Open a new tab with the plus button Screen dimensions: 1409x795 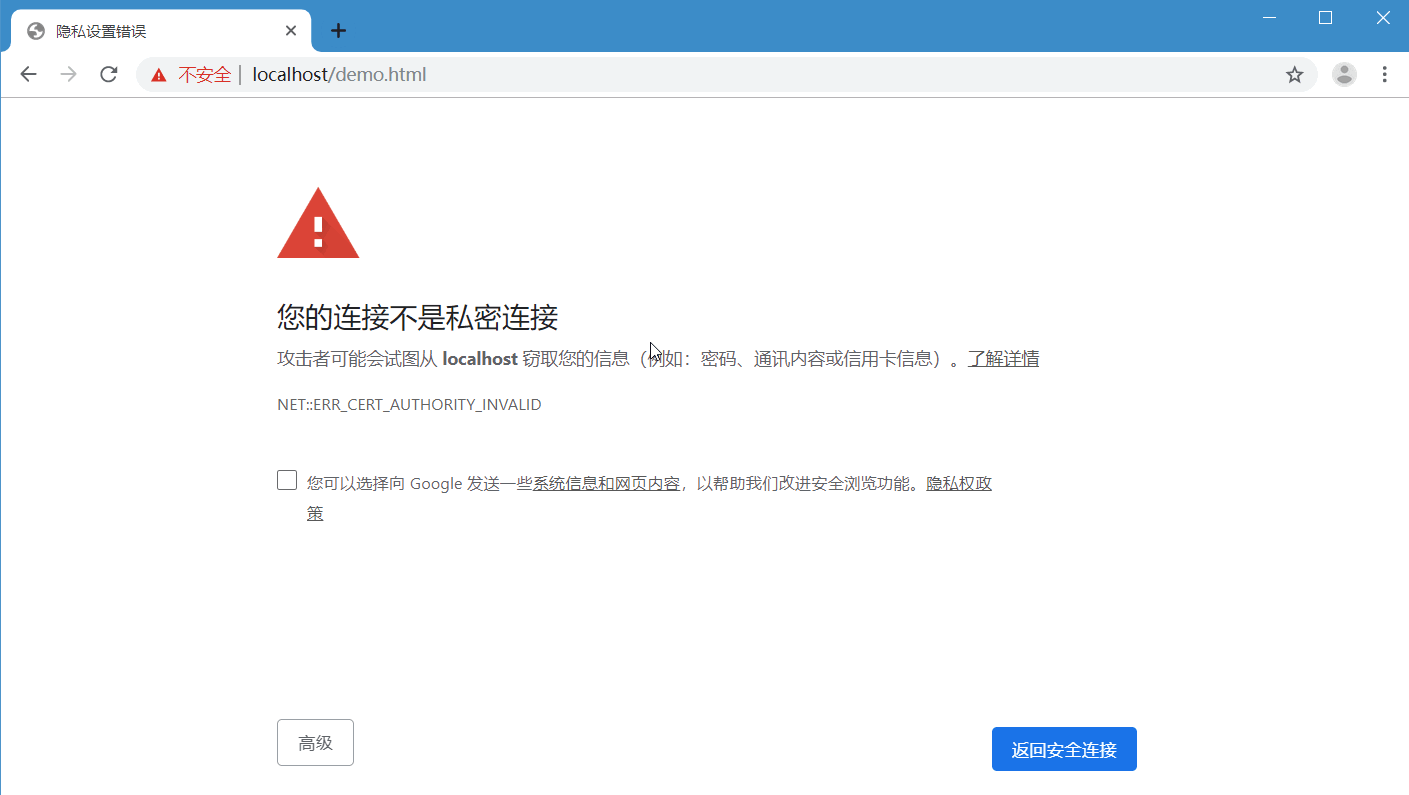point(338,31)
